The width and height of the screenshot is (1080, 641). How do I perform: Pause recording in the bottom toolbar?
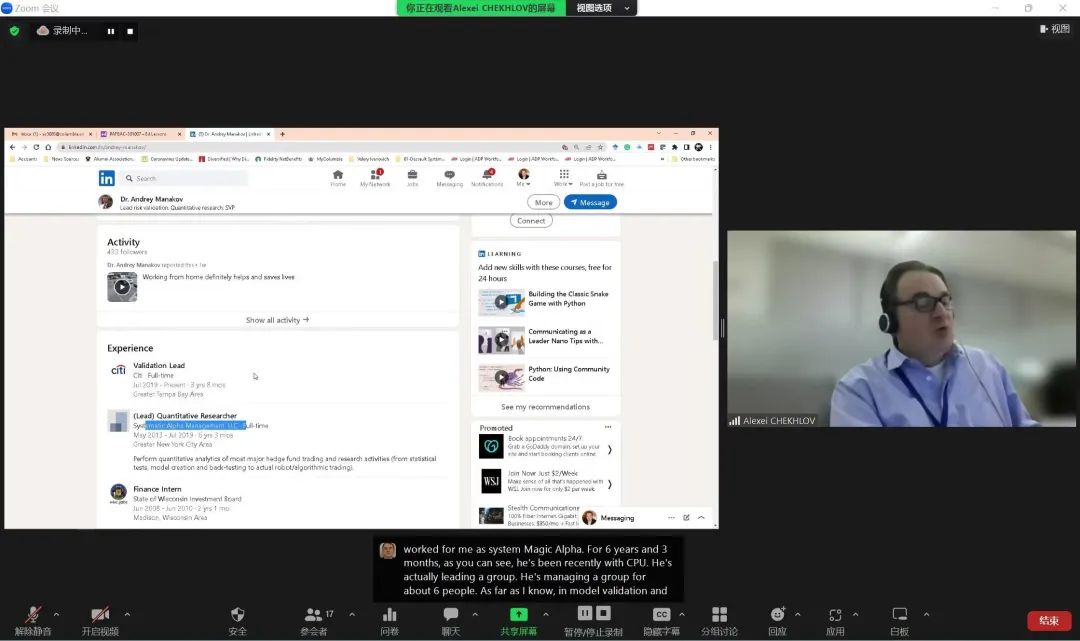[x=585, y=613]
